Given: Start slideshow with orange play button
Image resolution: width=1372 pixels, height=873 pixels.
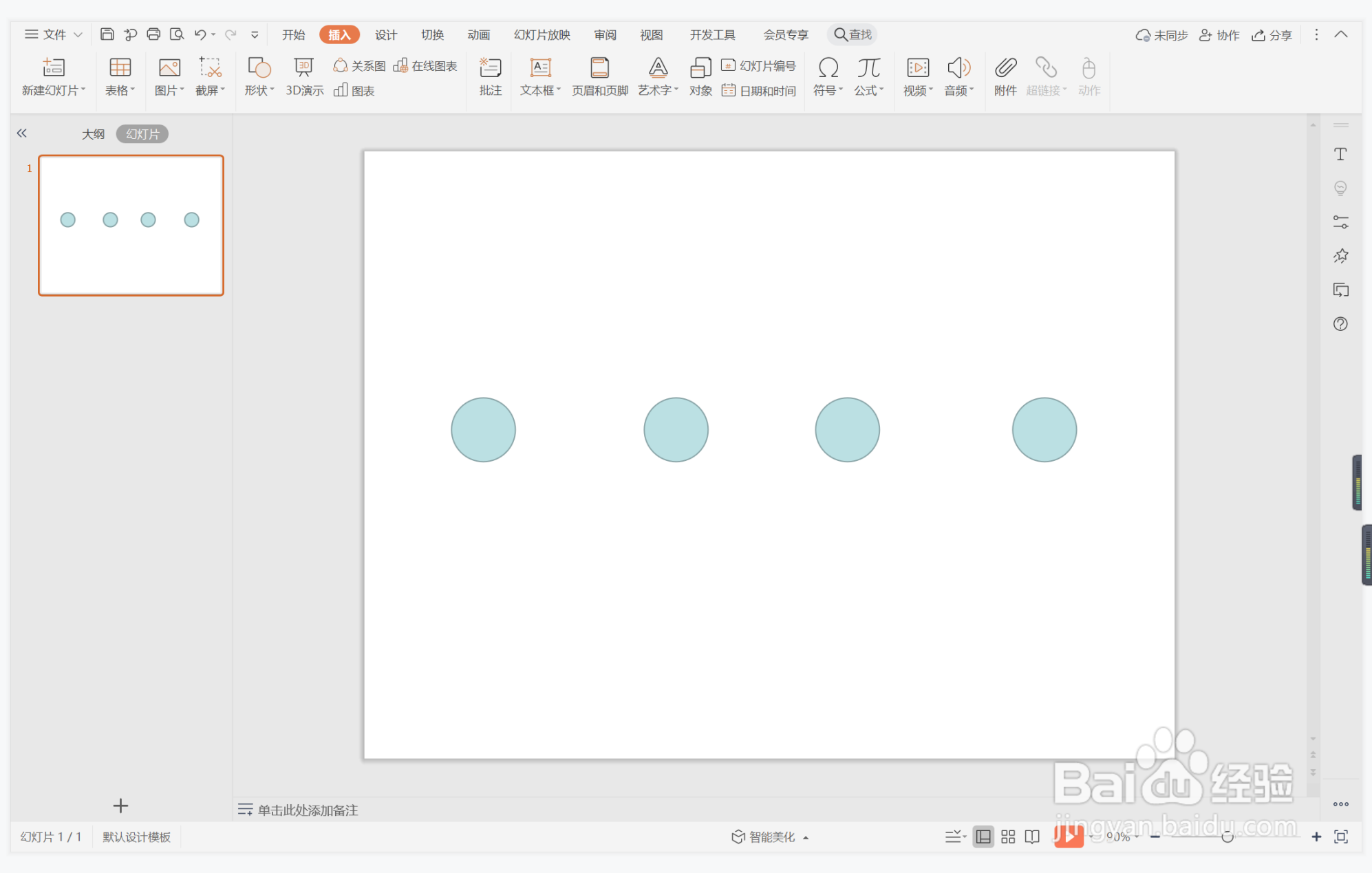Looking at the screenshot, I should [x=1069, y=837].
